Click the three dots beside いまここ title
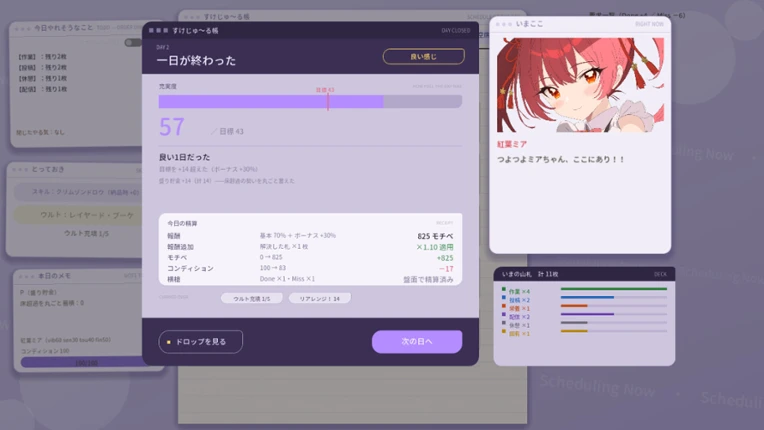764x430 pixels. pyautogui.click(x=503, y=24)
